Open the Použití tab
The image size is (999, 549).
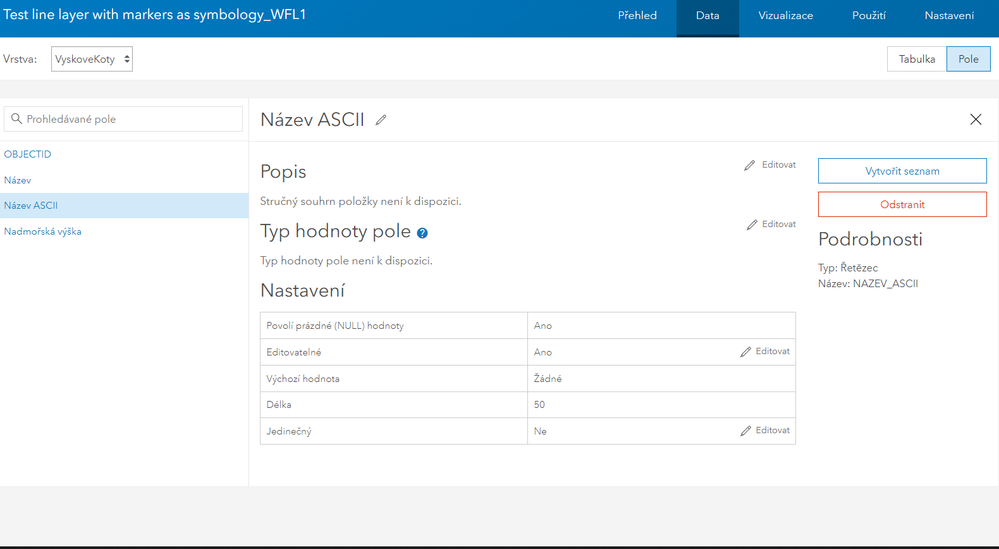point(868,16)
